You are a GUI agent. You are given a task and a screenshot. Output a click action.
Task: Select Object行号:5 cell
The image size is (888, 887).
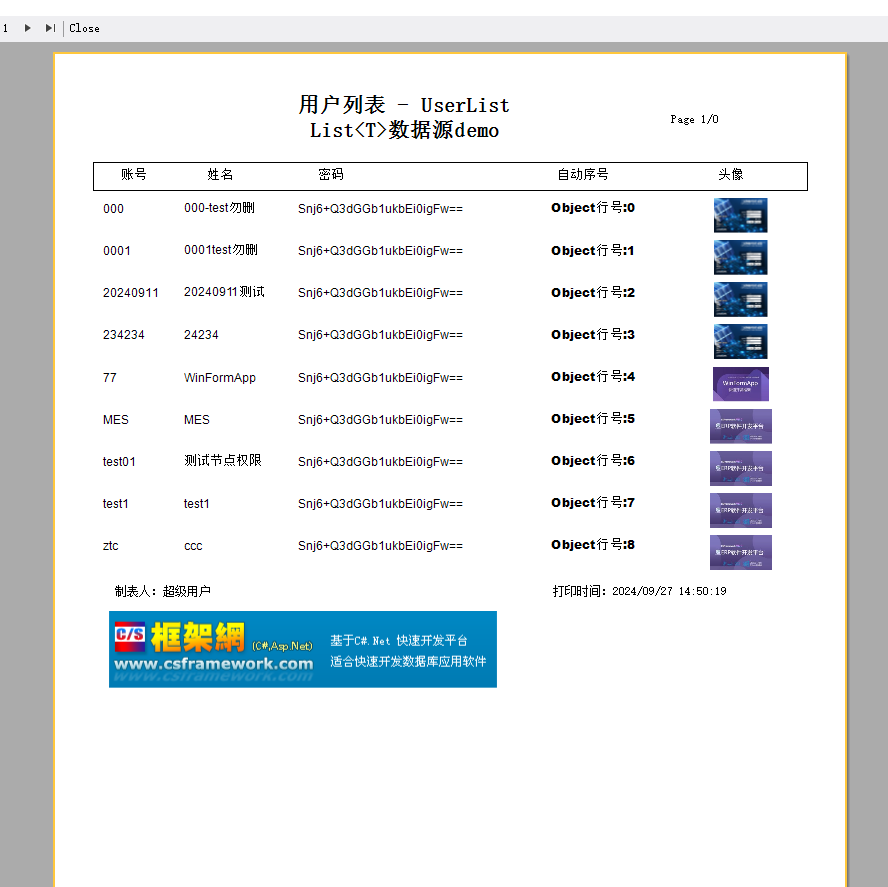(593, 418)
